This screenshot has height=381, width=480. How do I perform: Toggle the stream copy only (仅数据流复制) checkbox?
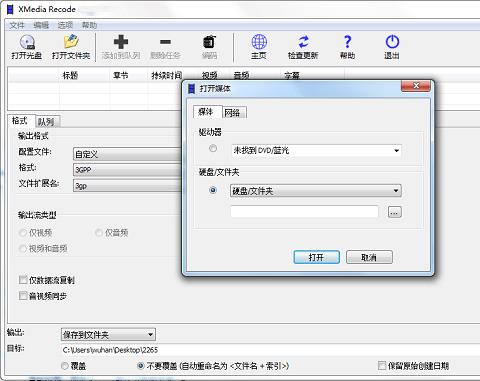tap(23, 280)
